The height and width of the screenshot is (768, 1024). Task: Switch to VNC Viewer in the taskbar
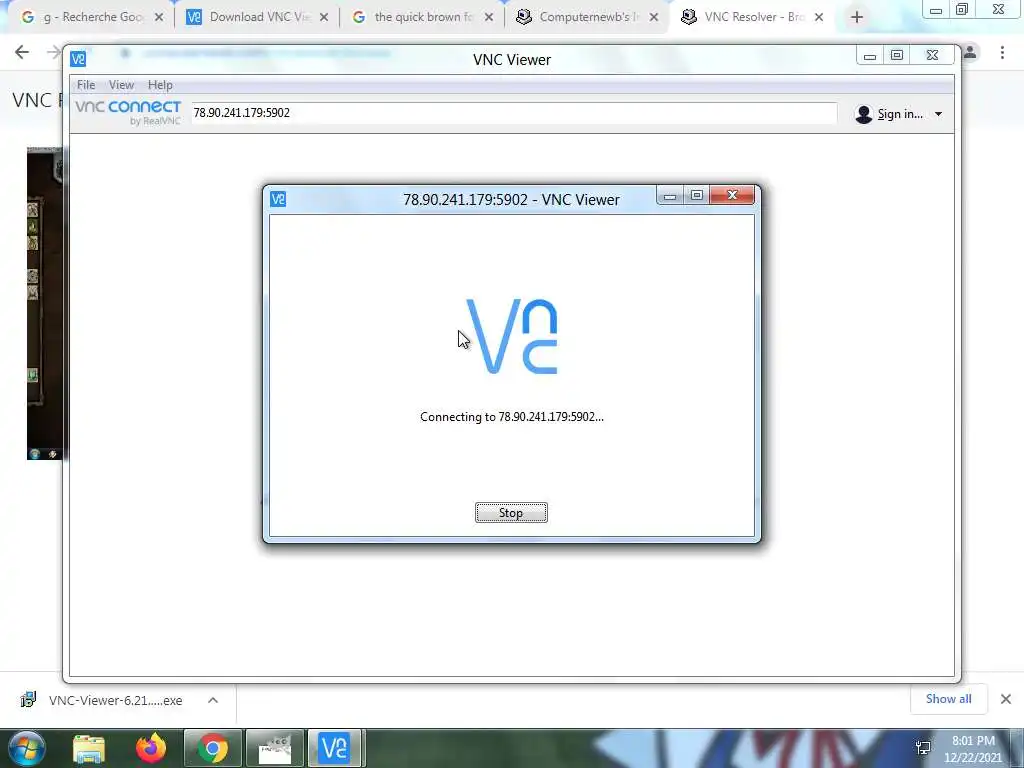tap(335, 748)
